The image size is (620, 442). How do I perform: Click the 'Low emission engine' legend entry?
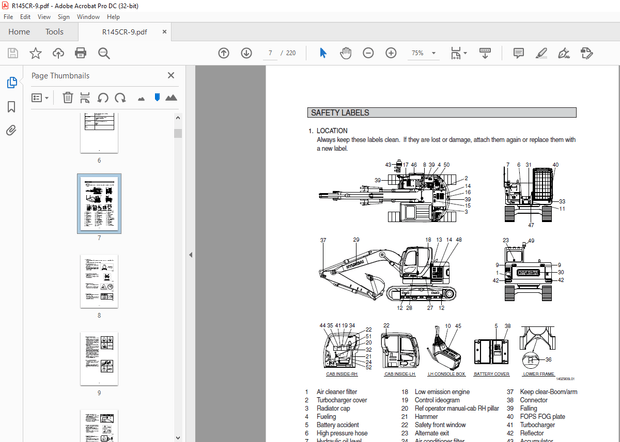(x=442, y=392)
